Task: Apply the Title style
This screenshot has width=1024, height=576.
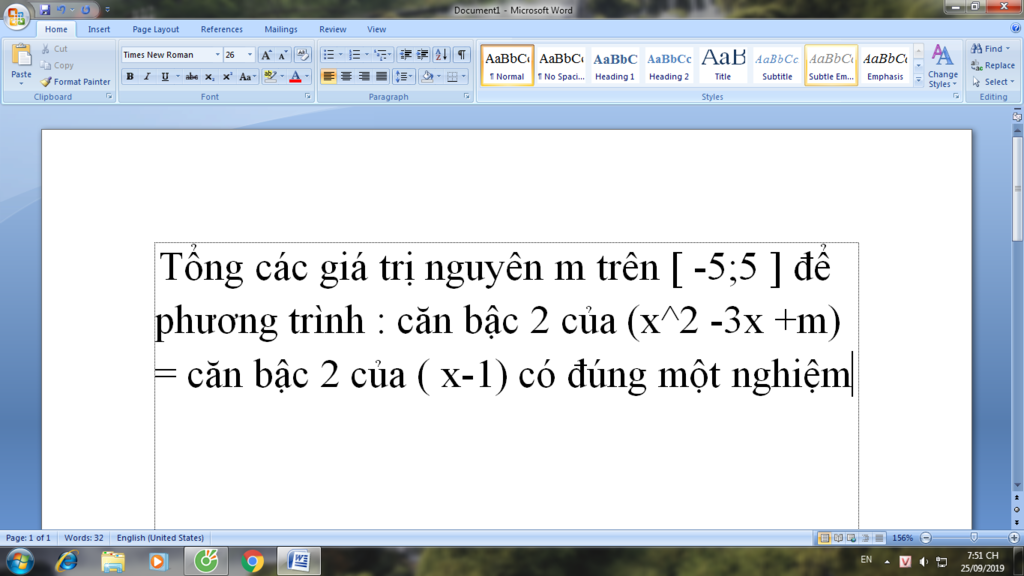Action: pyautogui.click(x=723, y=65)
